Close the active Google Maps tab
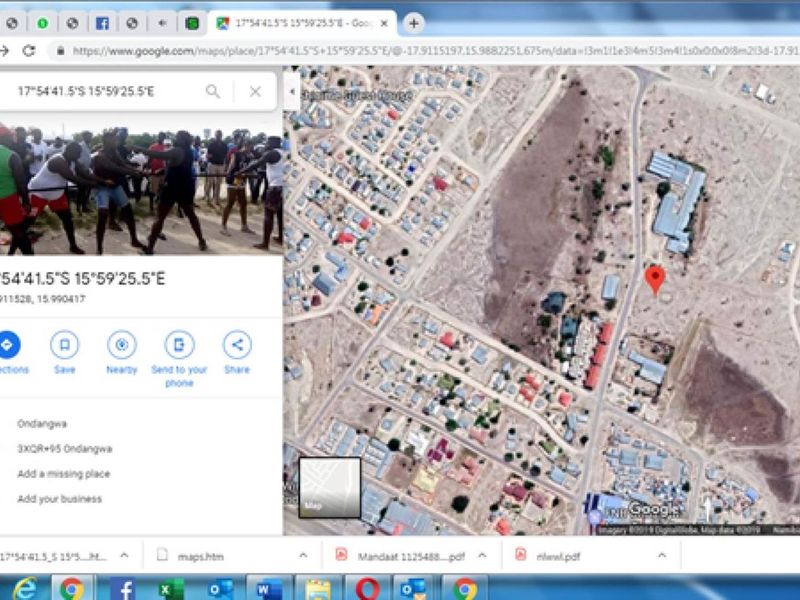The image size is (800, 600). click(x=385, y=23)
